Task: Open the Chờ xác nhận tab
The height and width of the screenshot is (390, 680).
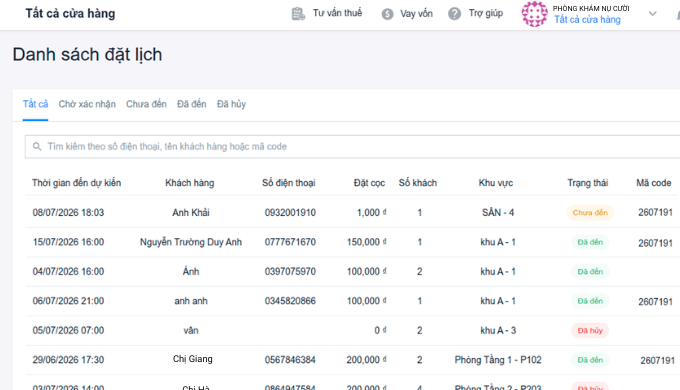Action: click(x=87, y=104)
